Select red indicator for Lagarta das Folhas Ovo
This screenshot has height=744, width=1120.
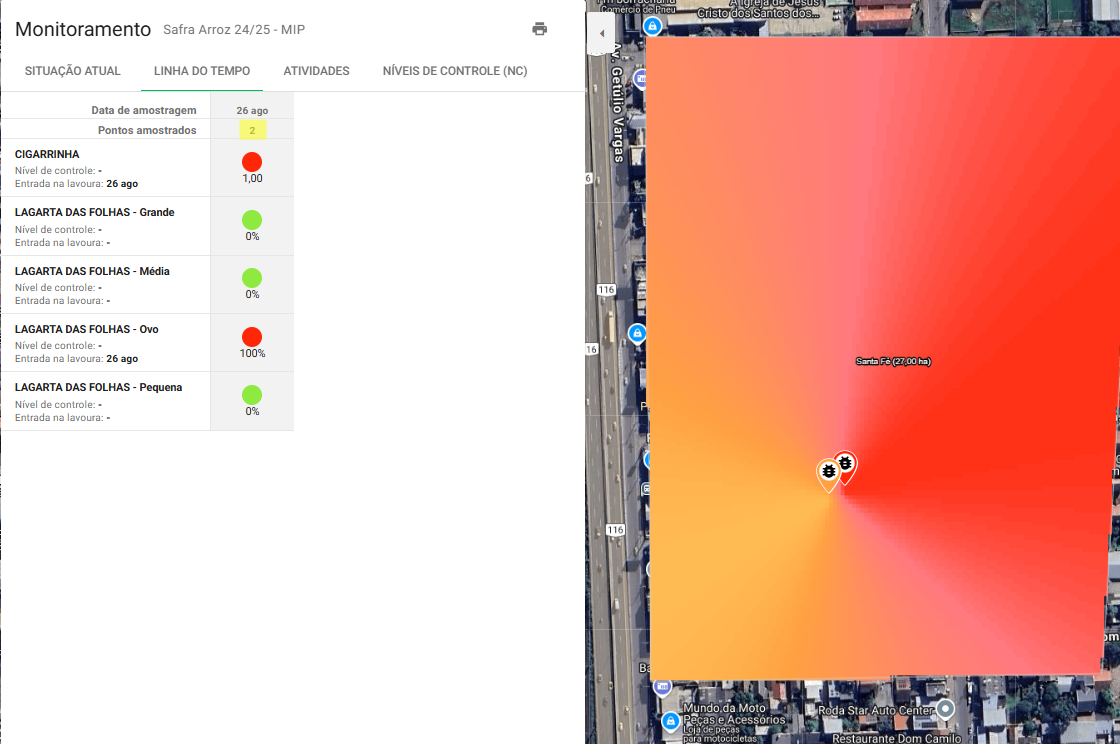coord(252,337)
